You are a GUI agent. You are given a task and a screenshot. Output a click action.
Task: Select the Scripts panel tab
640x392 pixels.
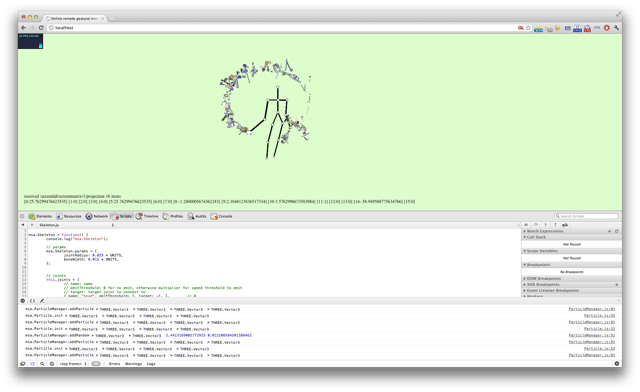122,216
